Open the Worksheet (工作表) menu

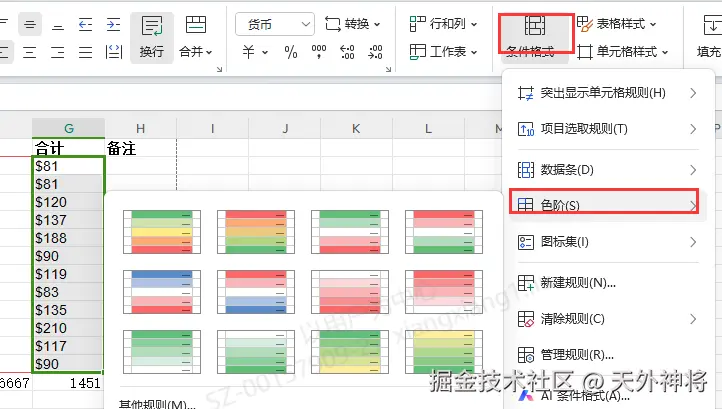point(443,52)
